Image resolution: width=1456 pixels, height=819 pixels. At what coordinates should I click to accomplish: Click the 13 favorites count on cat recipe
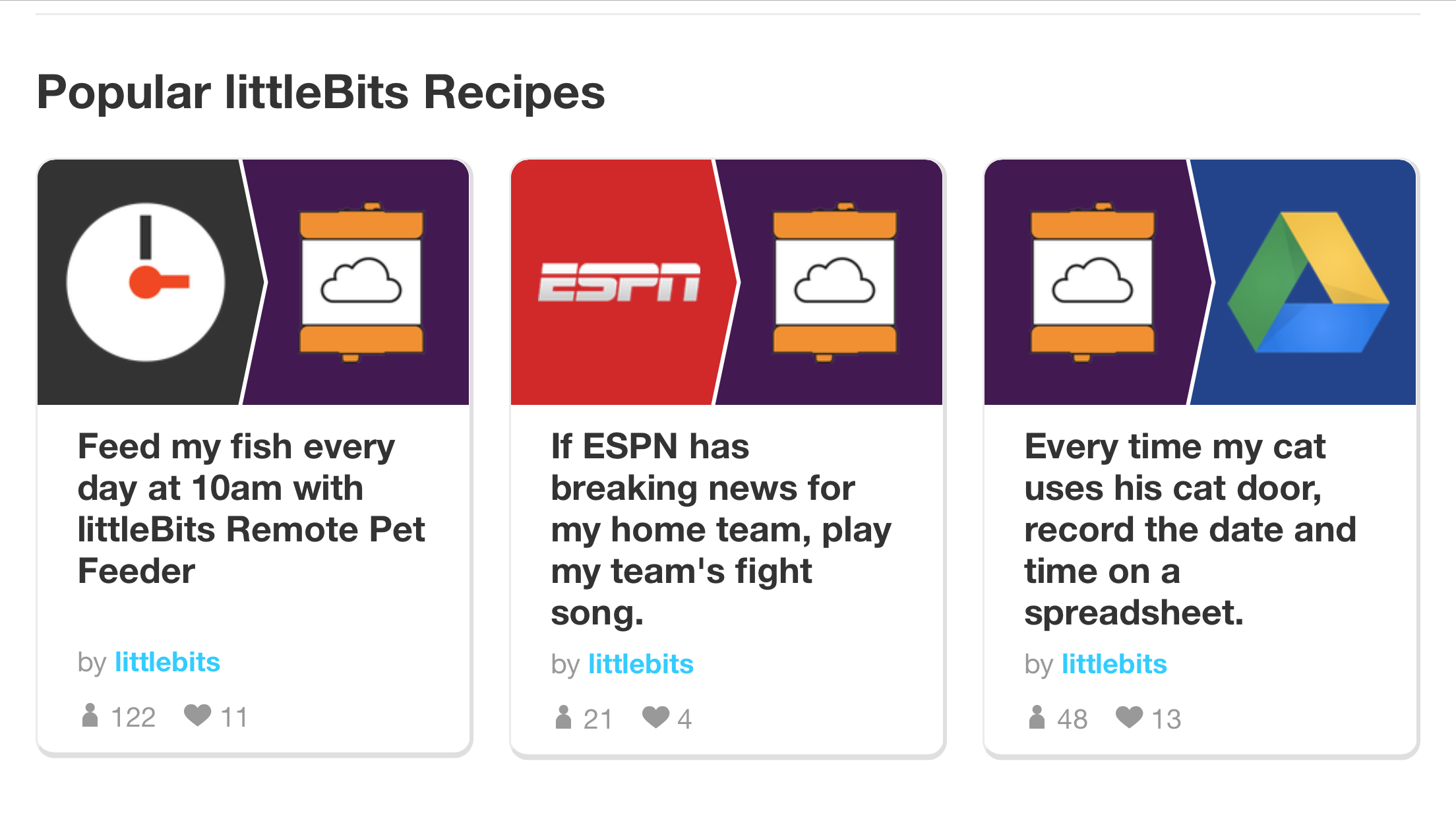(1167, 719)
